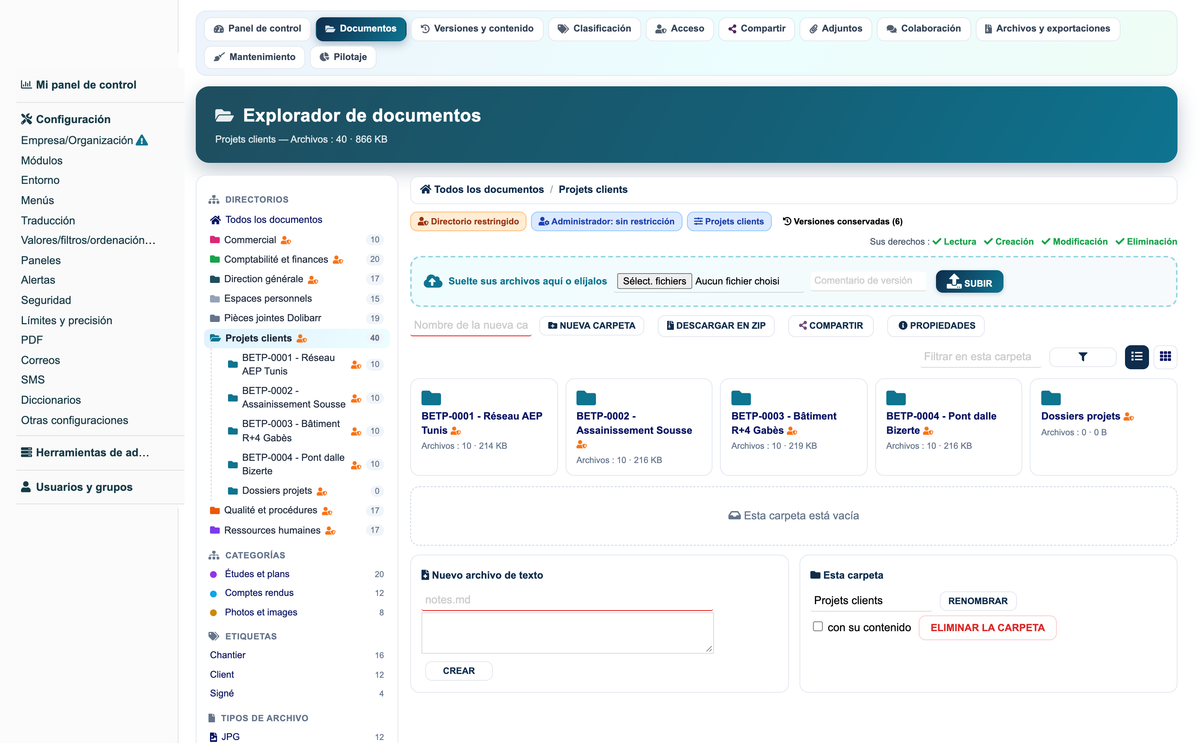Switch to grid view icon
Viewport: 1200px width, 743px height.
[1165, 357]
